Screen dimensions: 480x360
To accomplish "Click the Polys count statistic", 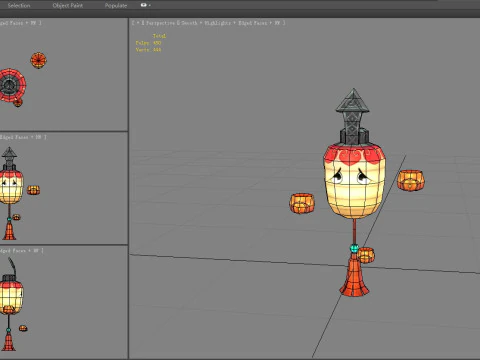I will coord(148,43).
